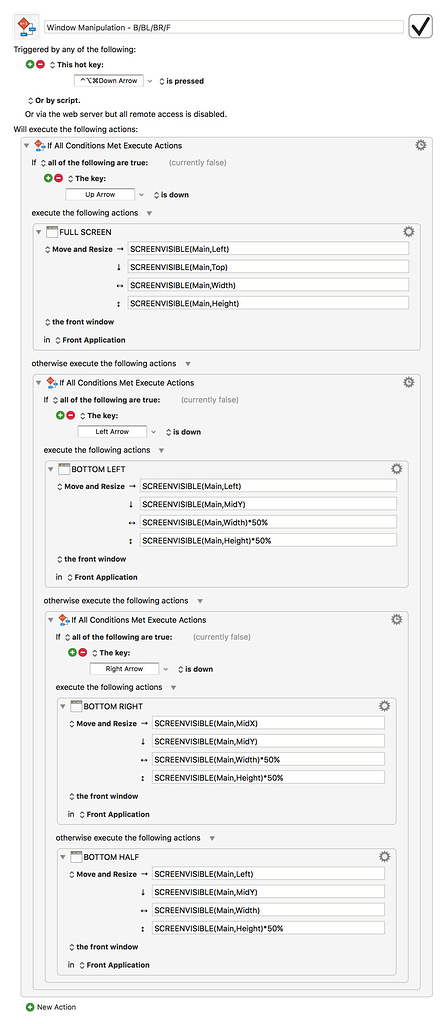Image resolution: width=444 pixels, height=1024 pixels.
Task: Open the first 'all of the following are true' popup
Action: point(94,163)
